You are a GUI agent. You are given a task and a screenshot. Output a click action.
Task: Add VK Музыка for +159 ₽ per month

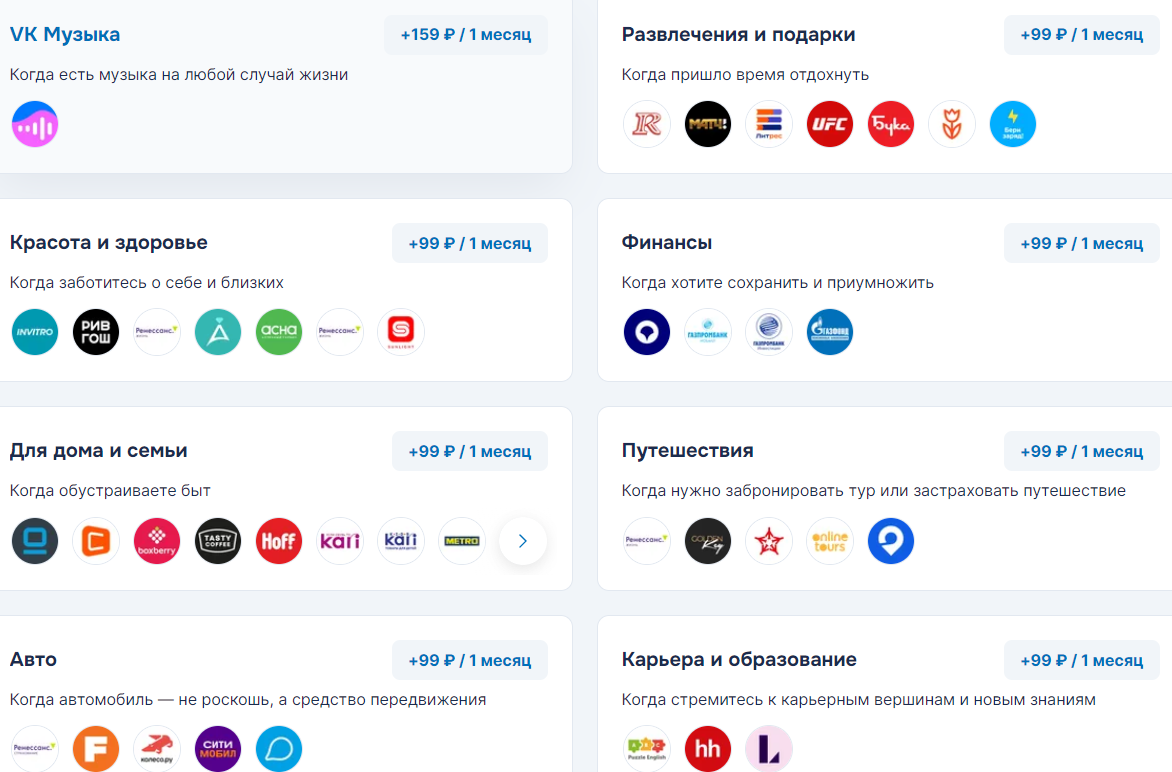(x=466, y=35)
